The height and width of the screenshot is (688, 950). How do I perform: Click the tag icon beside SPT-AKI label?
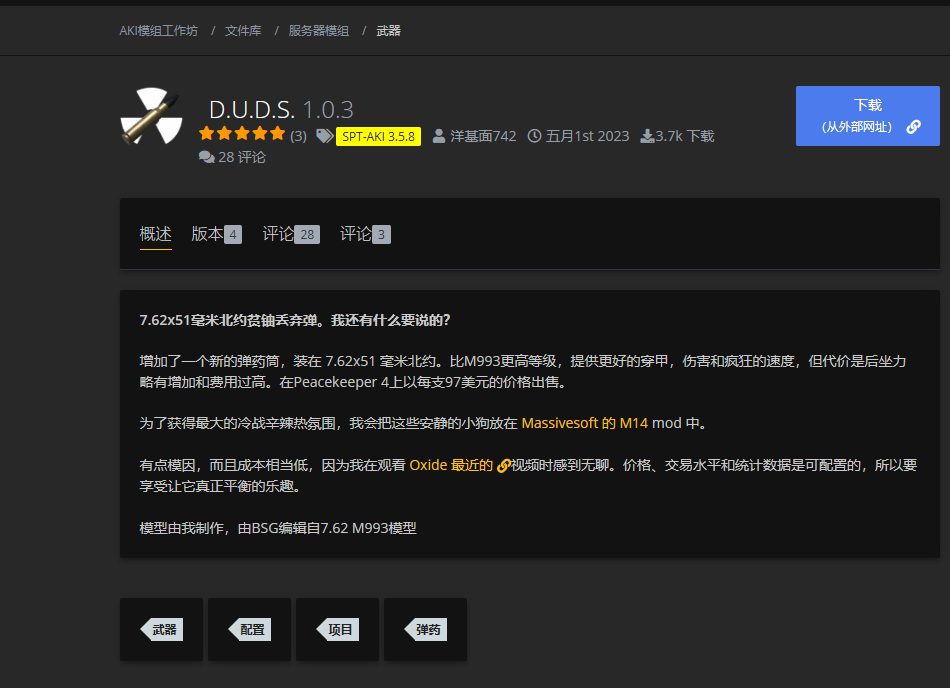coord(324,136)
